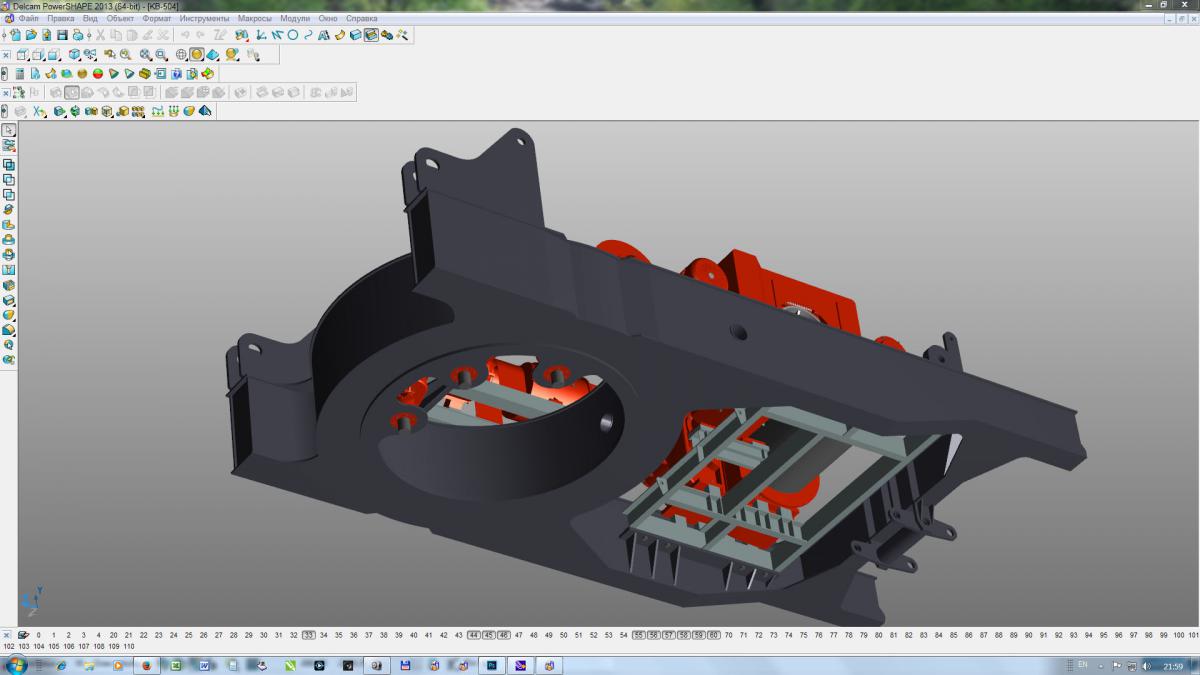Turn on level 110 in second level row

click(129, 647)
